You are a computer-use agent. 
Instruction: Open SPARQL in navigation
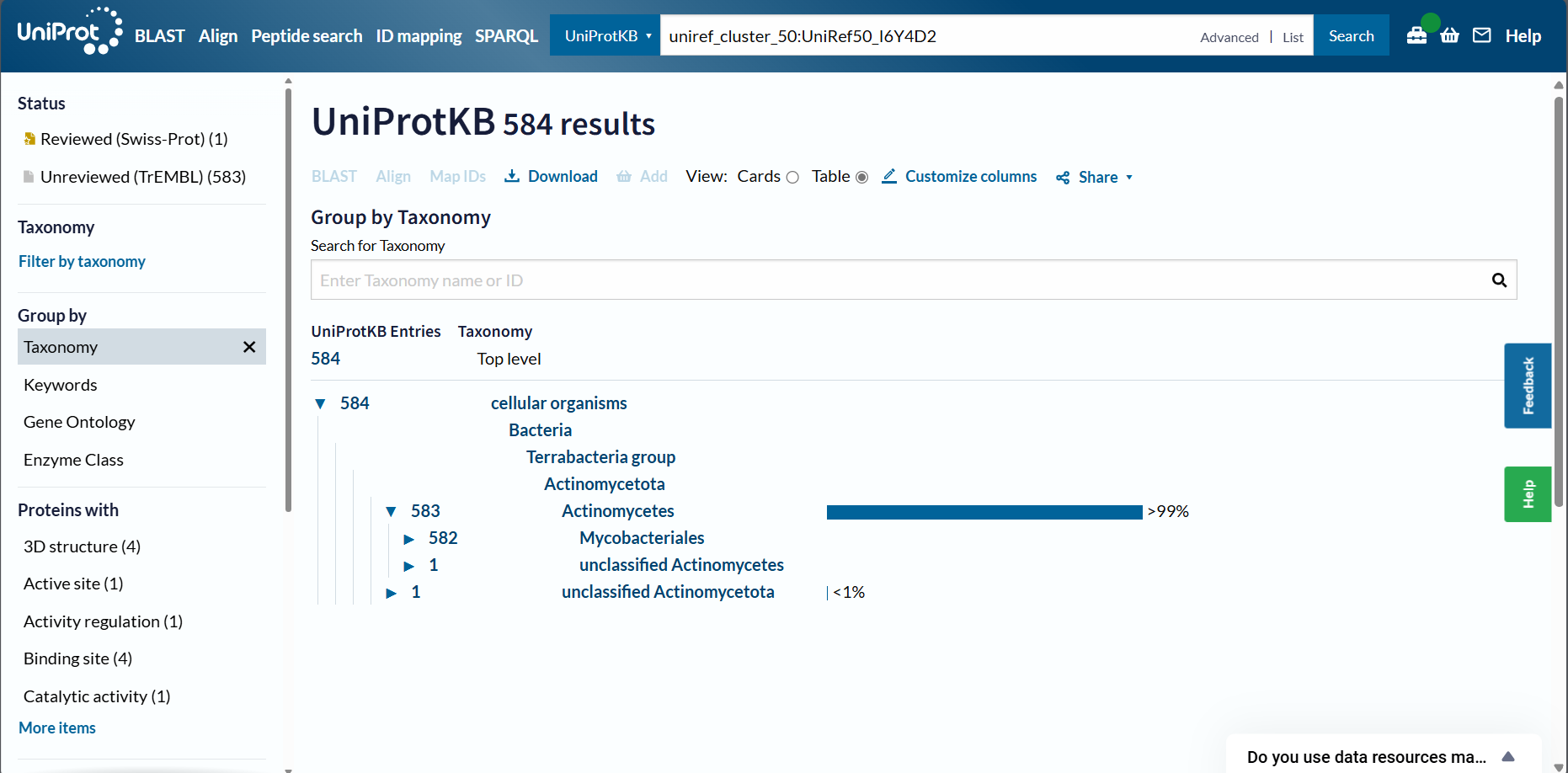(x=506, y=36)
